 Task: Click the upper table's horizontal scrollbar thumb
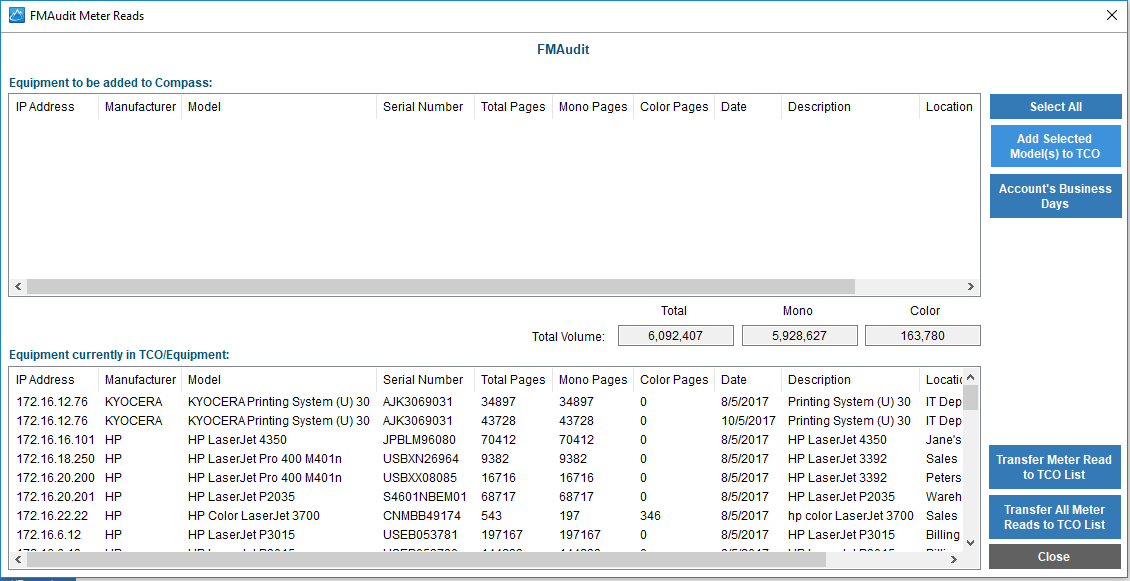(441, 286)
